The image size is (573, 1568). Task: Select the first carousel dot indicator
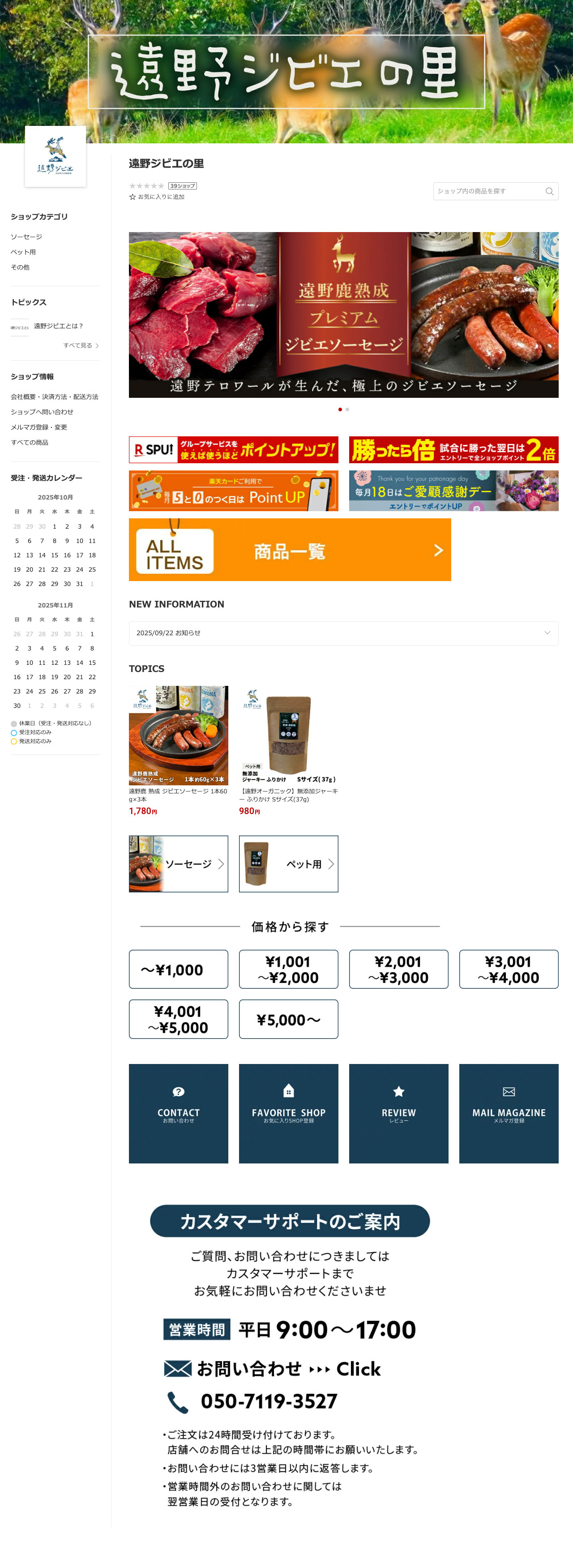340,409
